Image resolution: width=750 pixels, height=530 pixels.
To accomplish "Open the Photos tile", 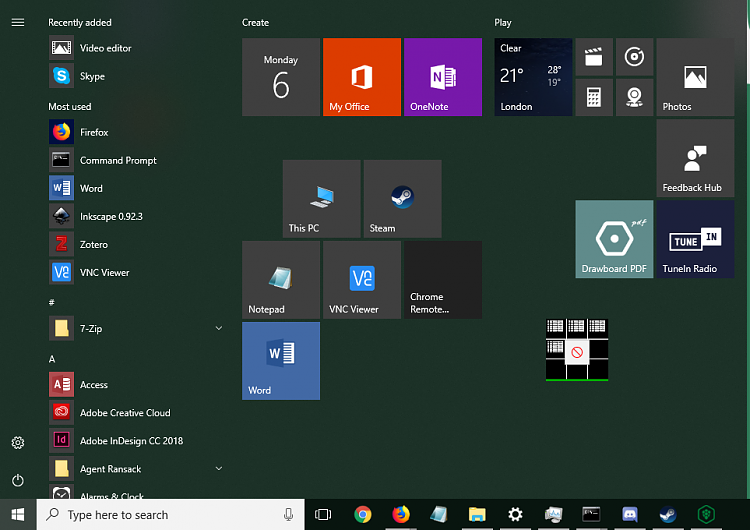I will (695, 77).
